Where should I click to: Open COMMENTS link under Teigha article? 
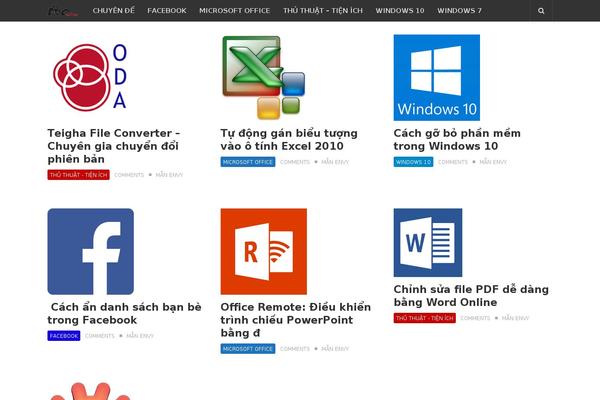pos(129,175)
